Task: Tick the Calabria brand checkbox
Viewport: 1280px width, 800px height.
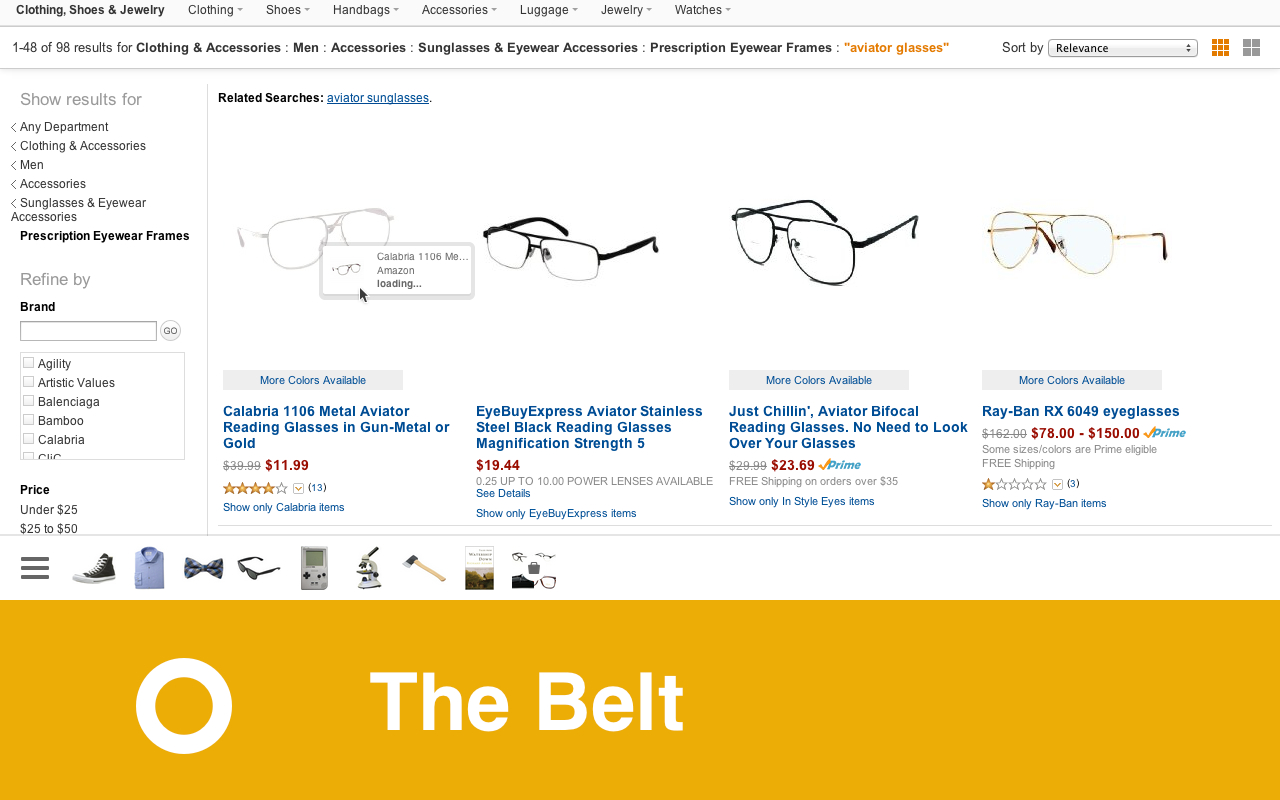Action: click(29, 439)
